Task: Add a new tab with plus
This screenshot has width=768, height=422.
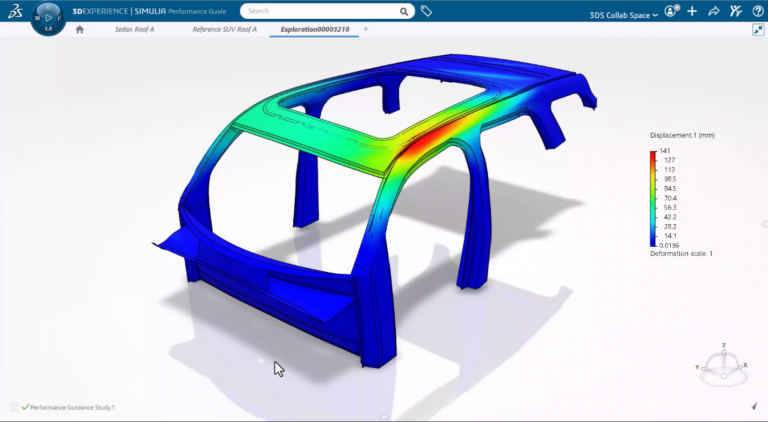Action: [365, 29]
